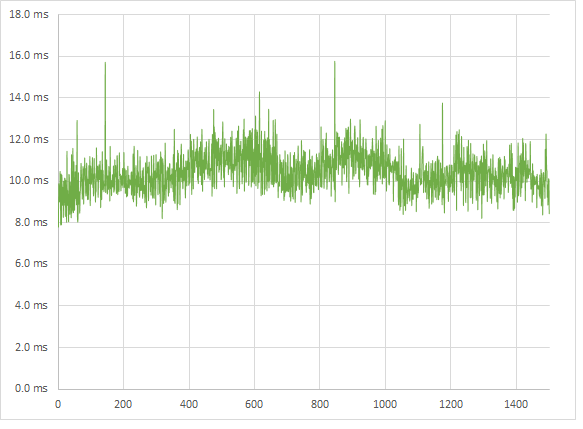Select the 800 x-axis label
The image size is (583, 429).
point(320,404)
